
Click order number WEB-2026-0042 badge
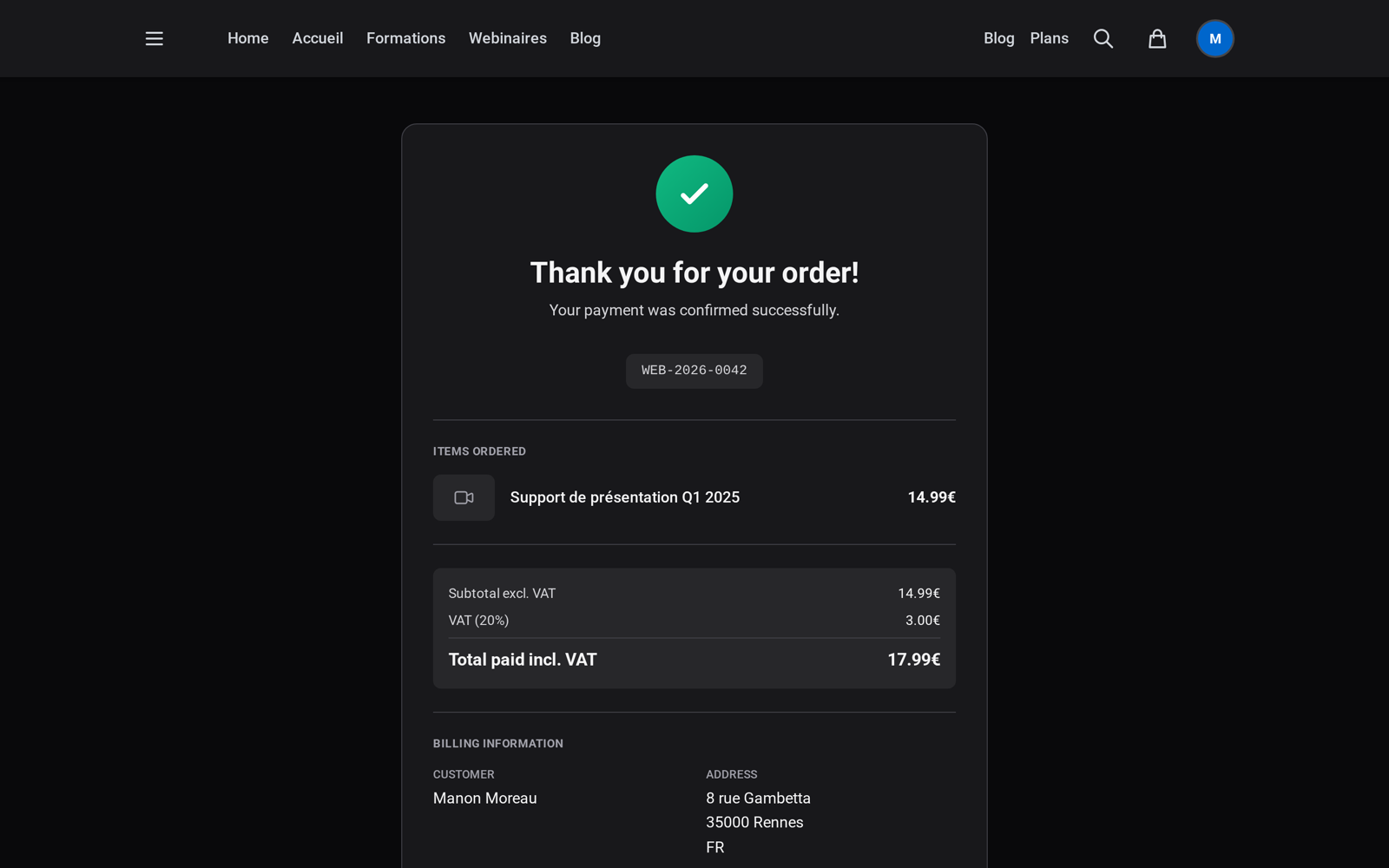pyautogui.click(x=694, y=371)
